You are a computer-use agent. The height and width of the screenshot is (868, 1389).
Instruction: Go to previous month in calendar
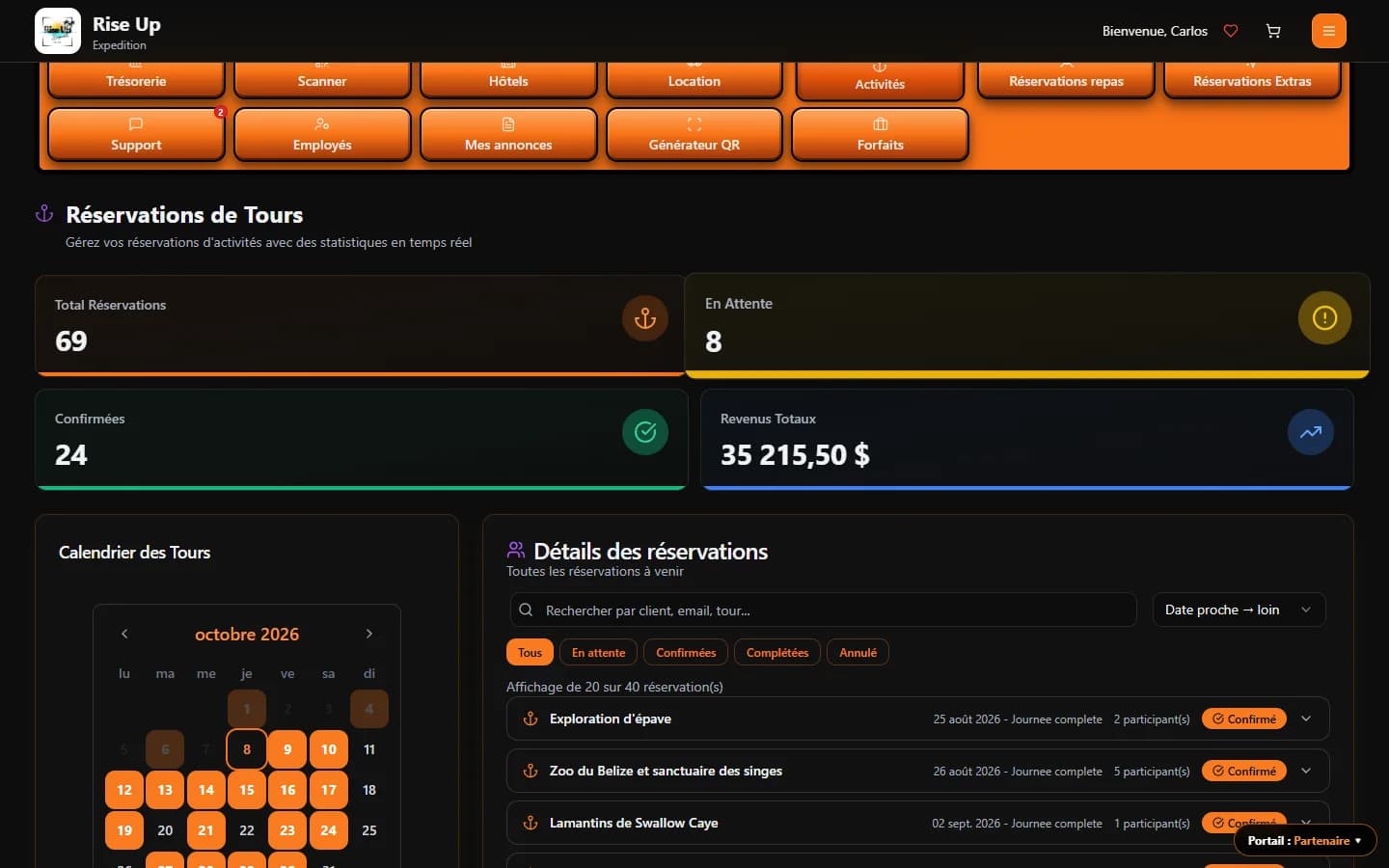pyautogui.click(x=124, y=634)
